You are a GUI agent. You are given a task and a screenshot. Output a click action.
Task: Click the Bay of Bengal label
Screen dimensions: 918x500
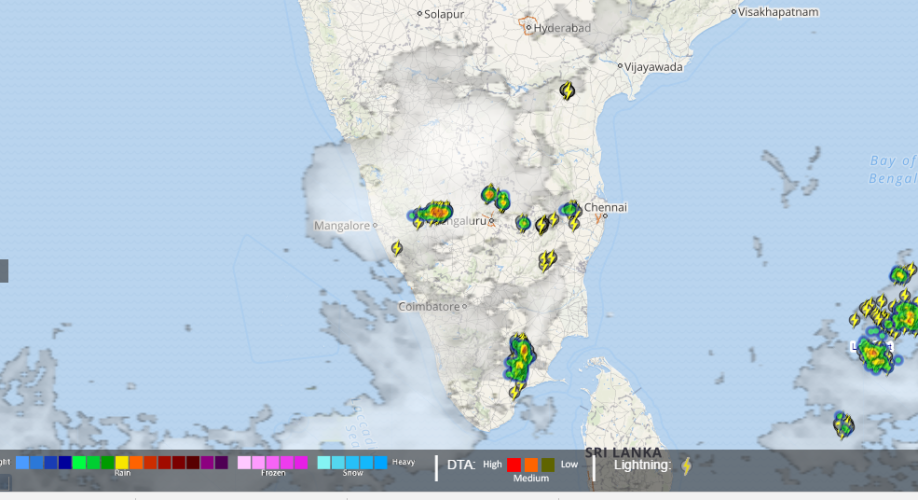[893, 169]
